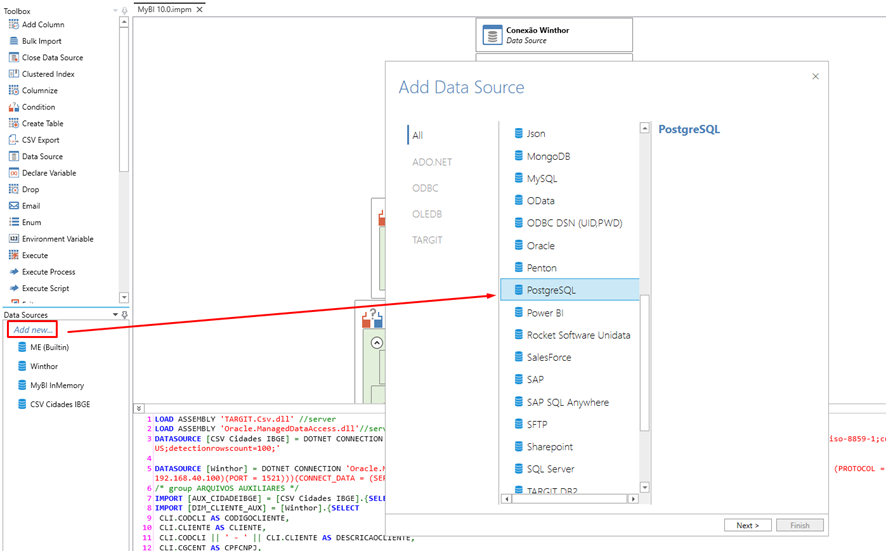Choose the Execute Script tool icon
Viewport: 886px width, 551px height.
click(14, 288)
